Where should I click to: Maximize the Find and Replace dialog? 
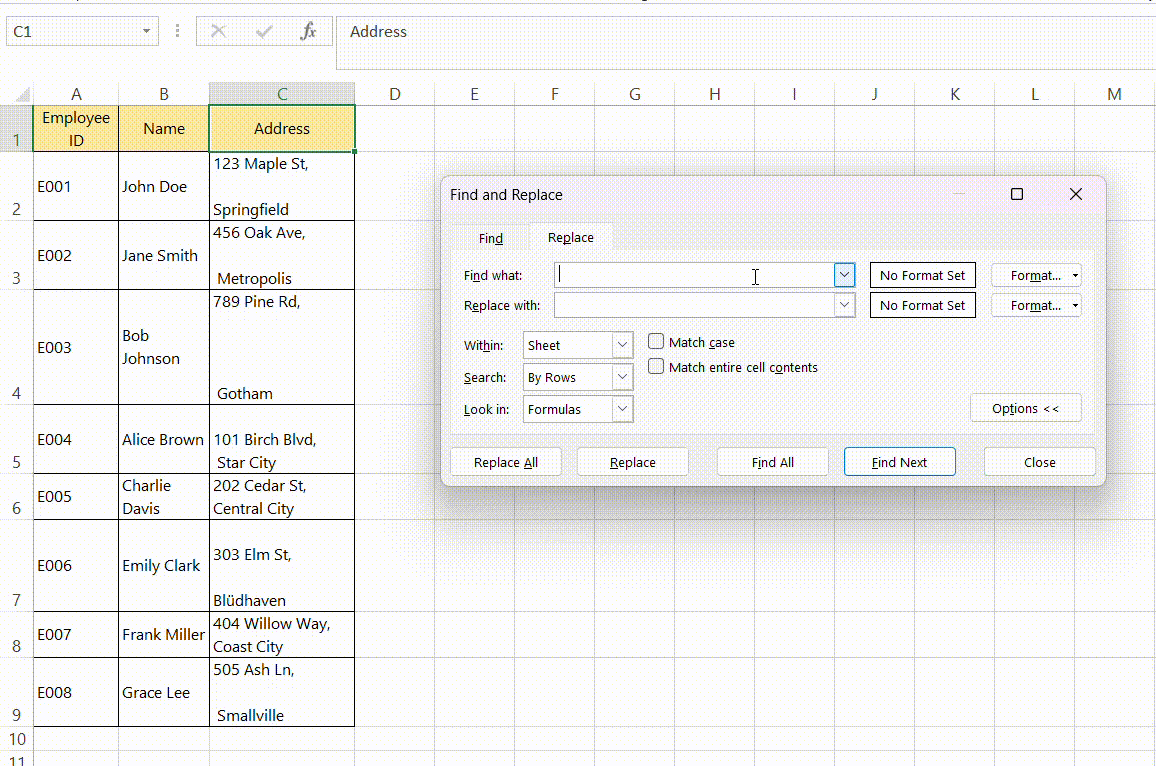pyautogui.click(x=1017, y=194)
